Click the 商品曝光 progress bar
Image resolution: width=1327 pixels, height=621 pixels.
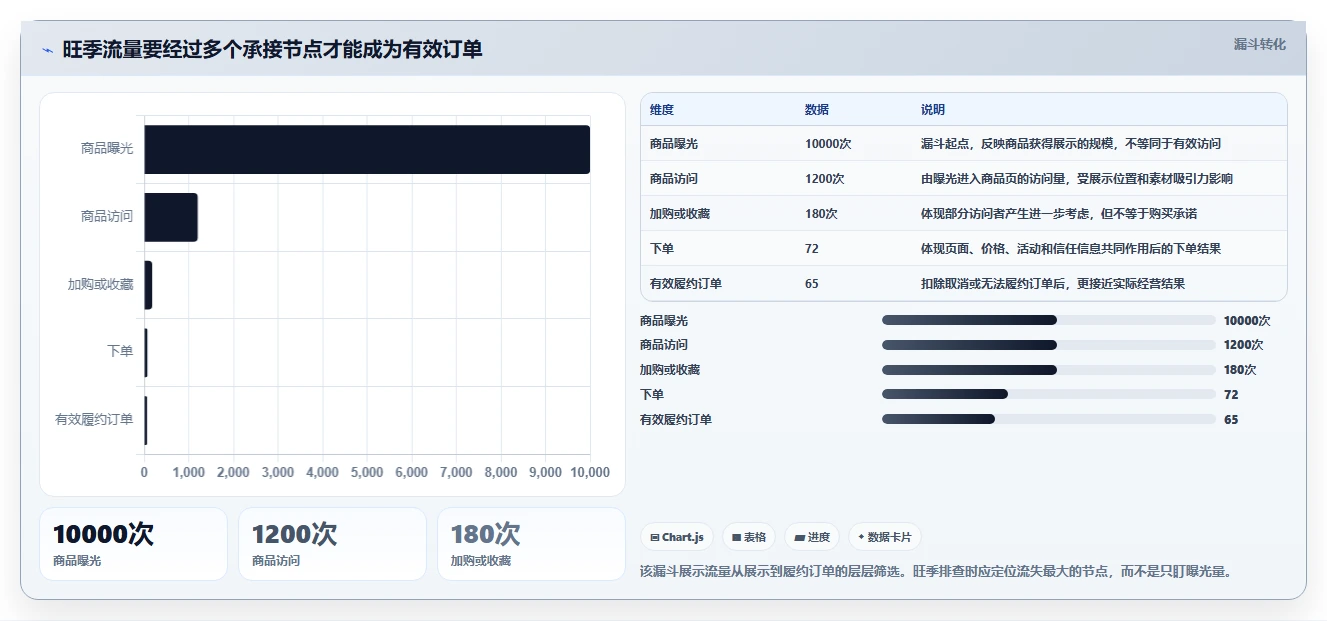1049,320
